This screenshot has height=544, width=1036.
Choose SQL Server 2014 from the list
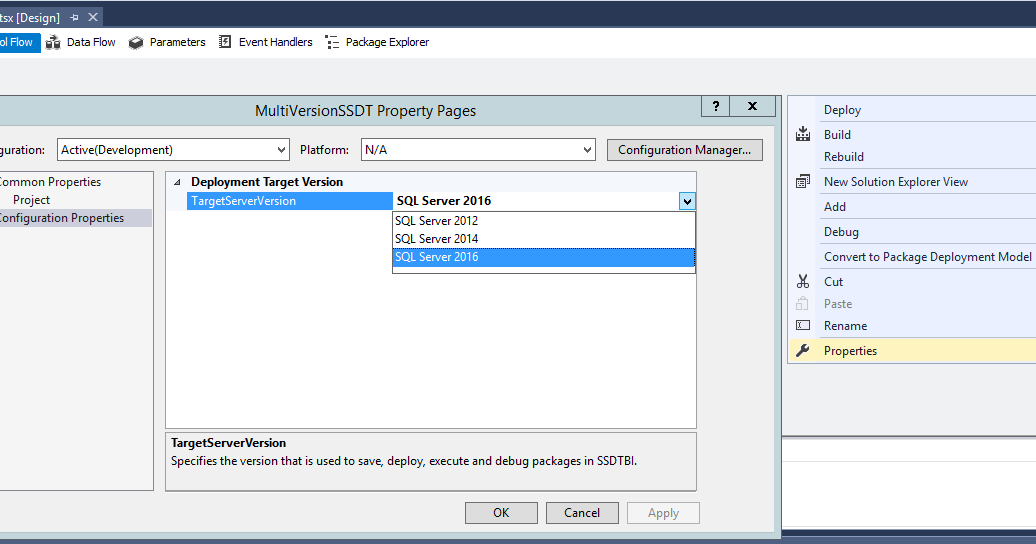[544, 239]
